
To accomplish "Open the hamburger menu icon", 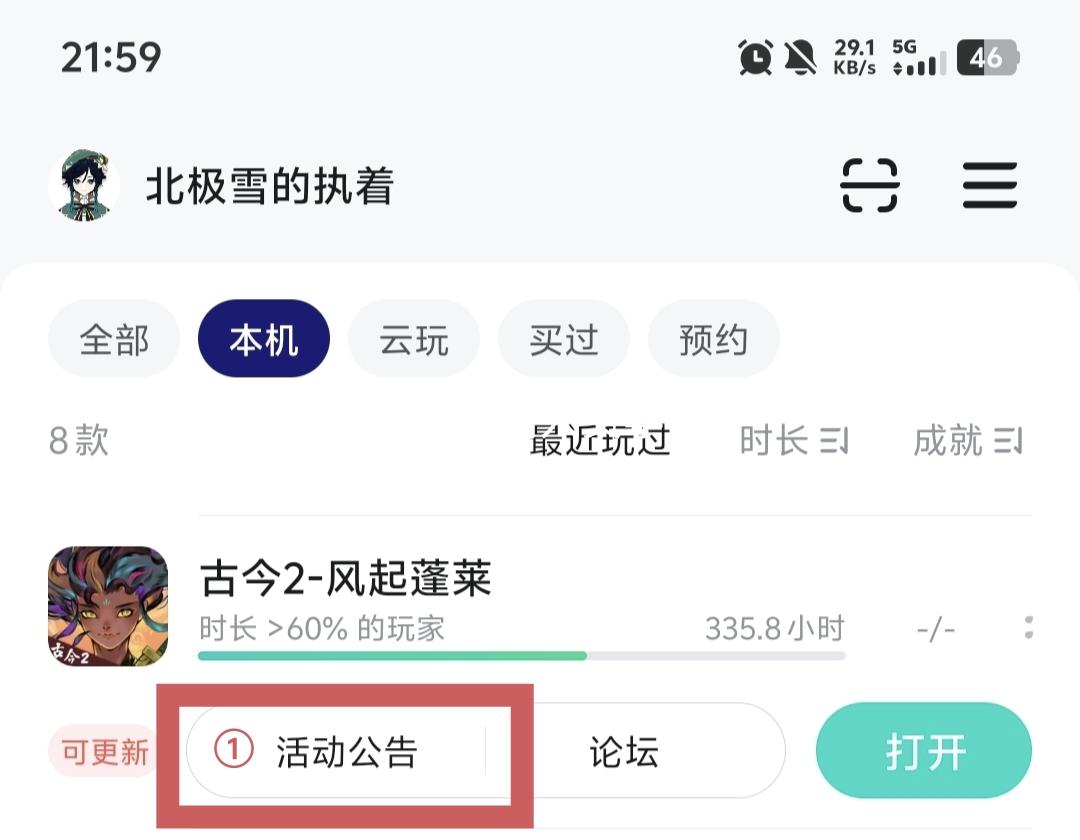I will pyautogui.click(x=990, y=186).
